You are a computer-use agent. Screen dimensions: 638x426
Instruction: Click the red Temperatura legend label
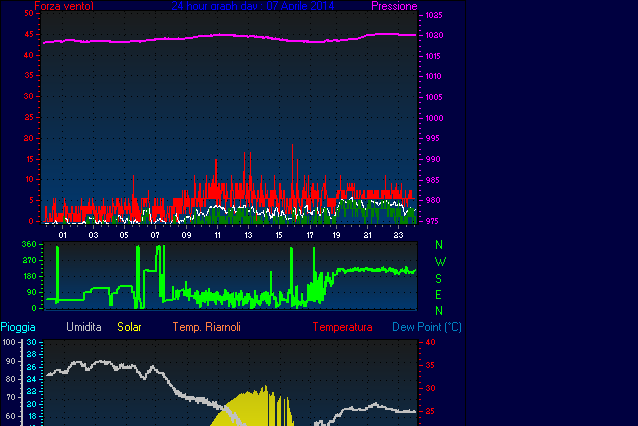[342, 327]
